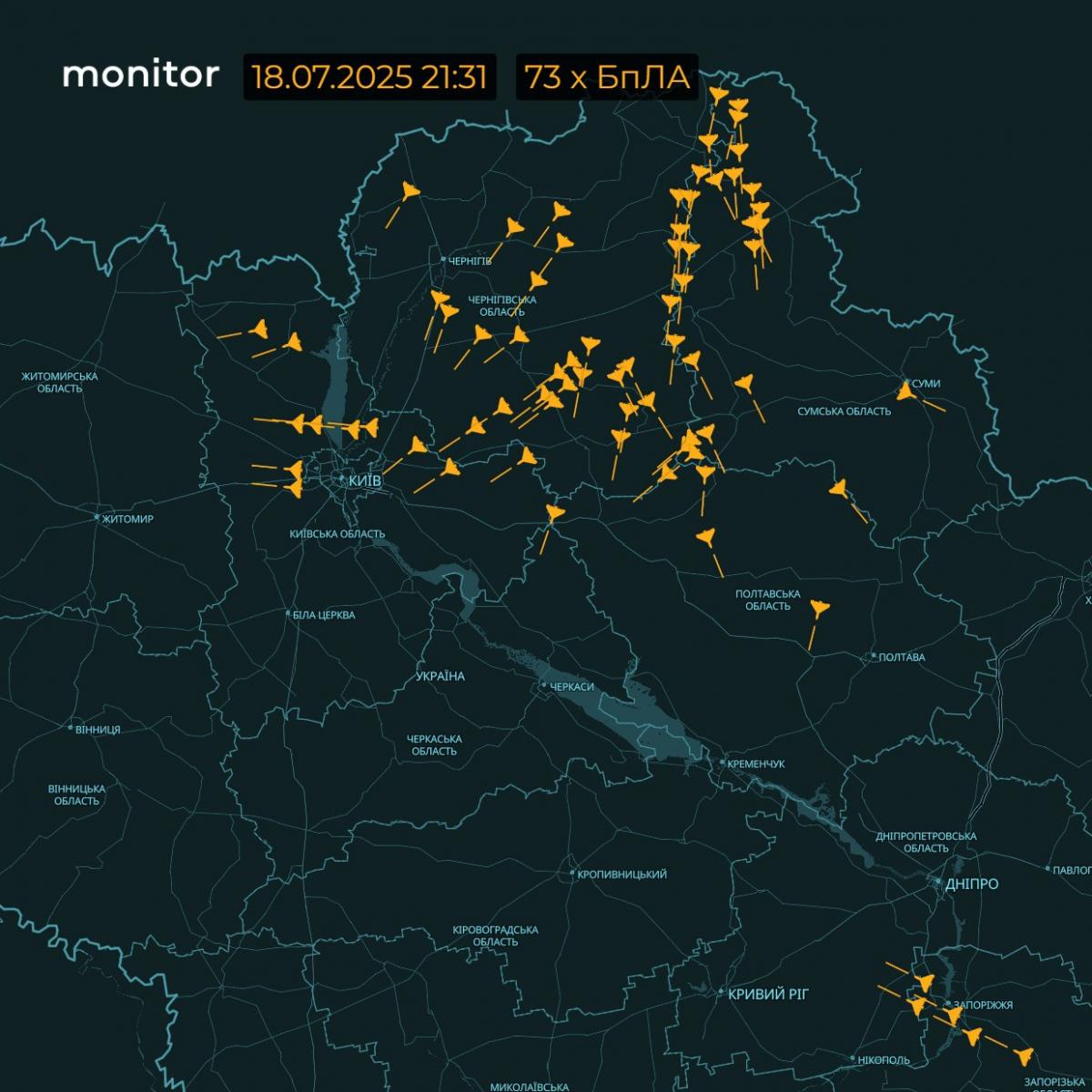Image resolution: width=1092 pixels, height=1092 pixels.
Task: Click the Черкаси city label
Action: tap(571, 686)
